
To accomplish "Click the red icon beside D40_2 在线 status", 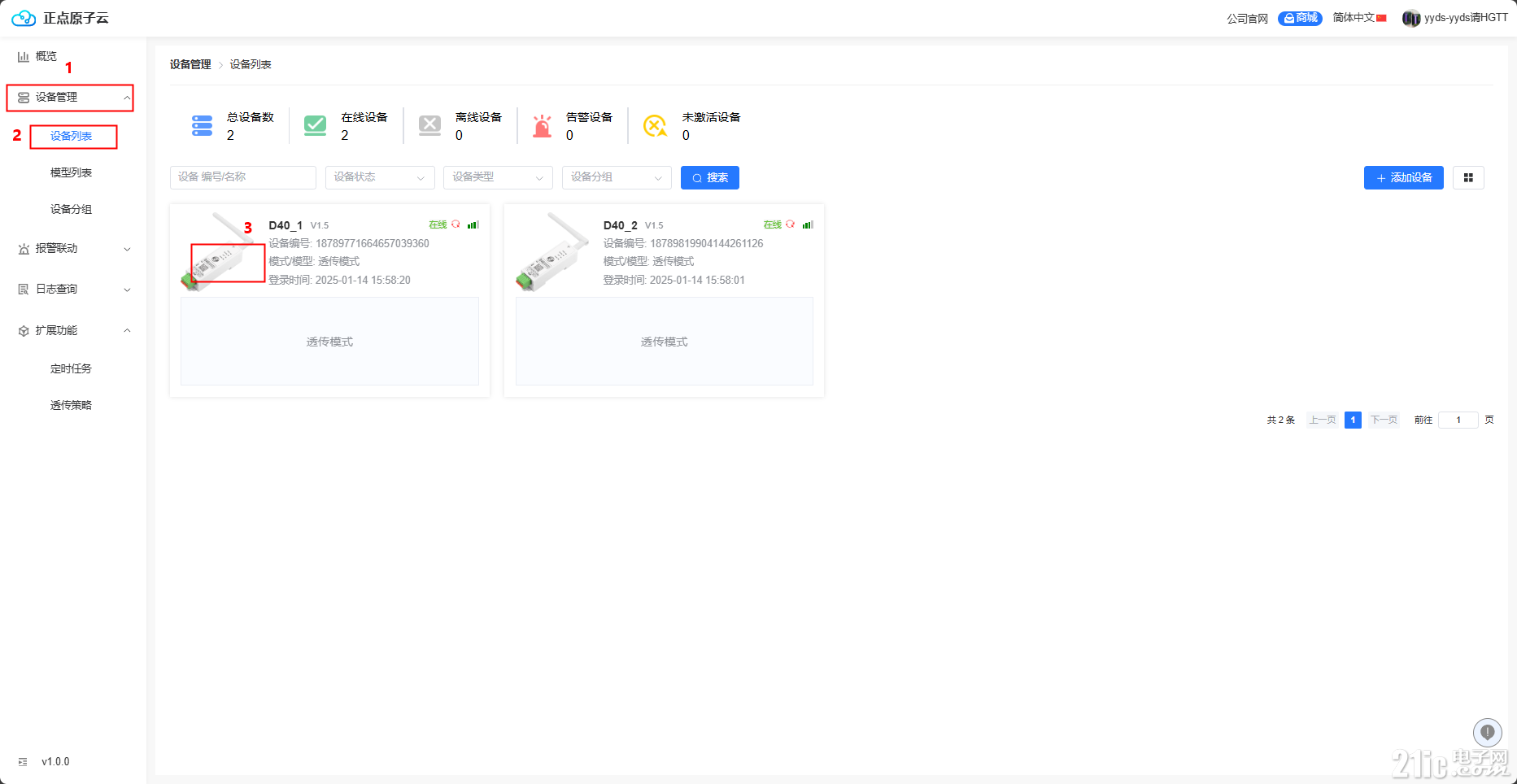I will coord(790,224).
